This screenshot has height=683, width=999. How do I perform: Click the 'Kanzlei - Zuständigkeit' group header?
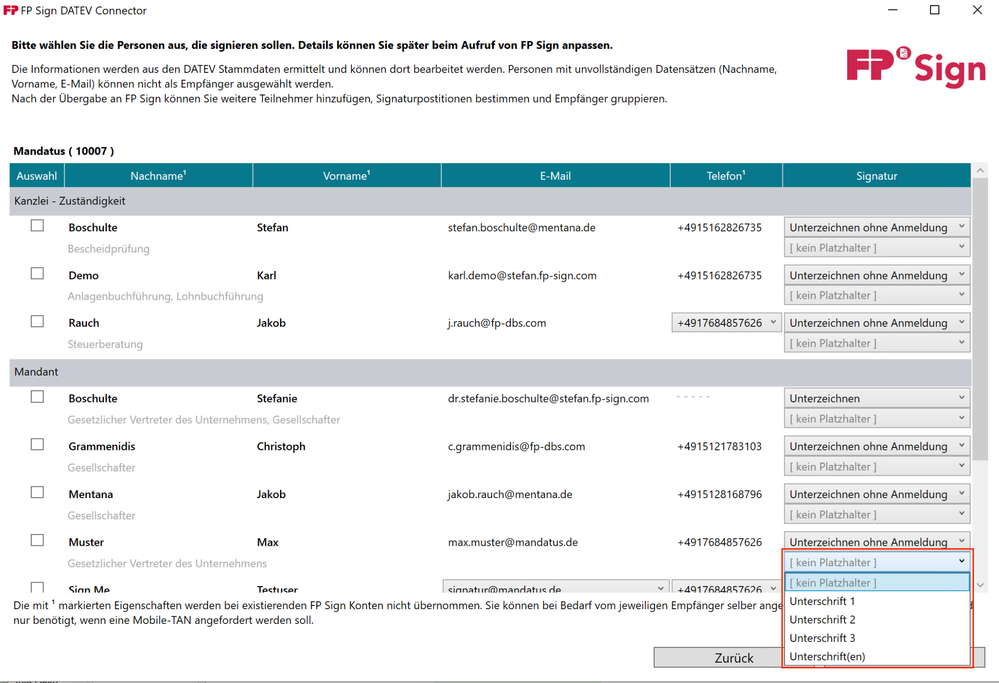[491, 201]
